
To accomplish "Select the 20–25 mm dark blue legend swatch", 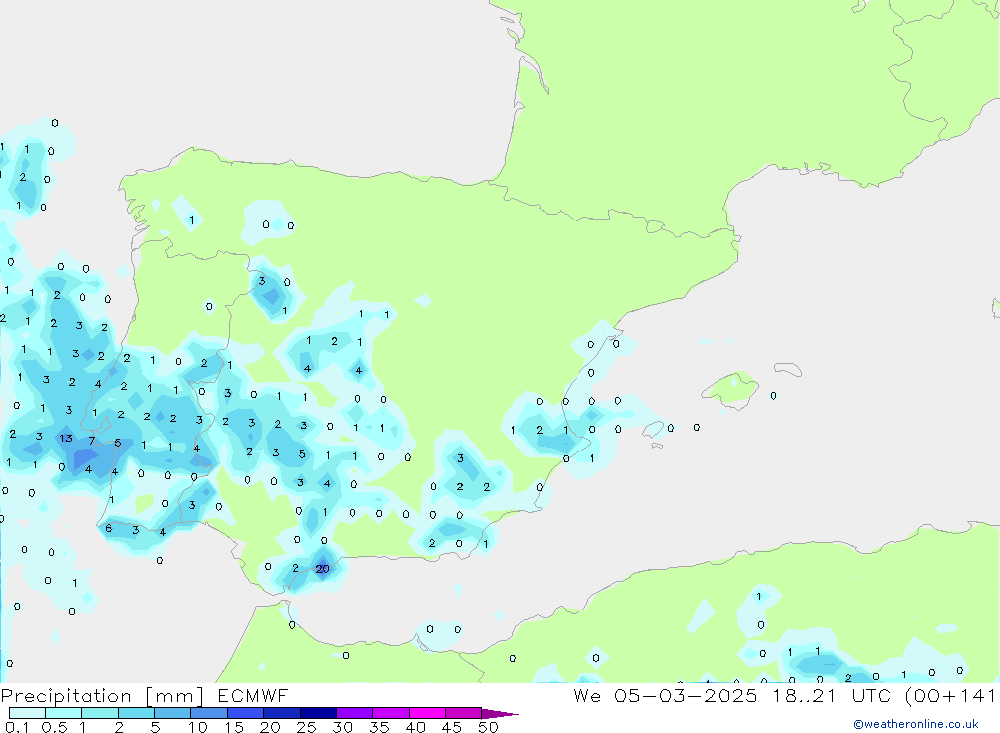I will [x=281, y=713].
